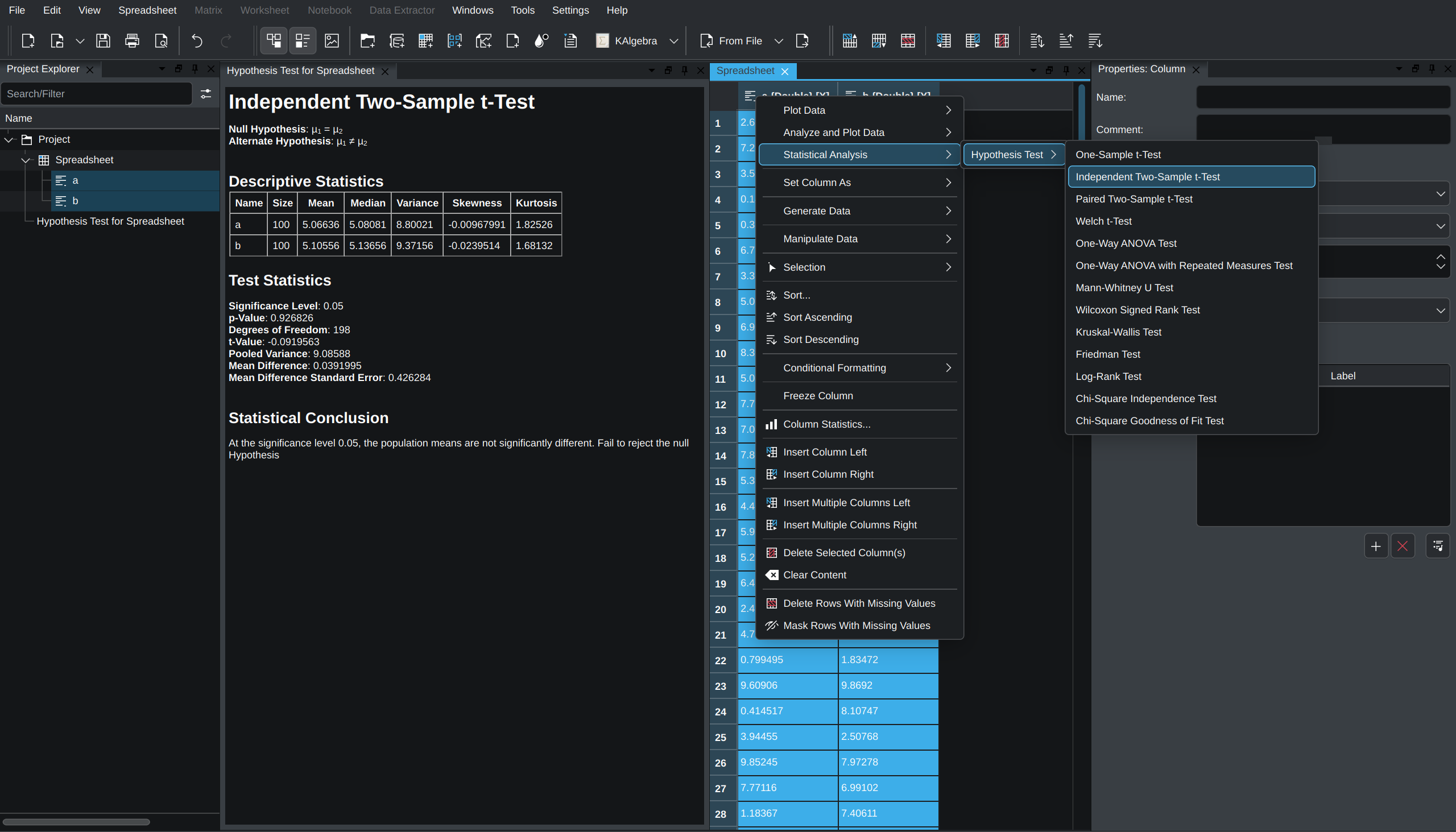This screenshot has height=832, width=1456.
Task: Click the sort descending toolbar icon
Action: click(x=1095, y=40)
